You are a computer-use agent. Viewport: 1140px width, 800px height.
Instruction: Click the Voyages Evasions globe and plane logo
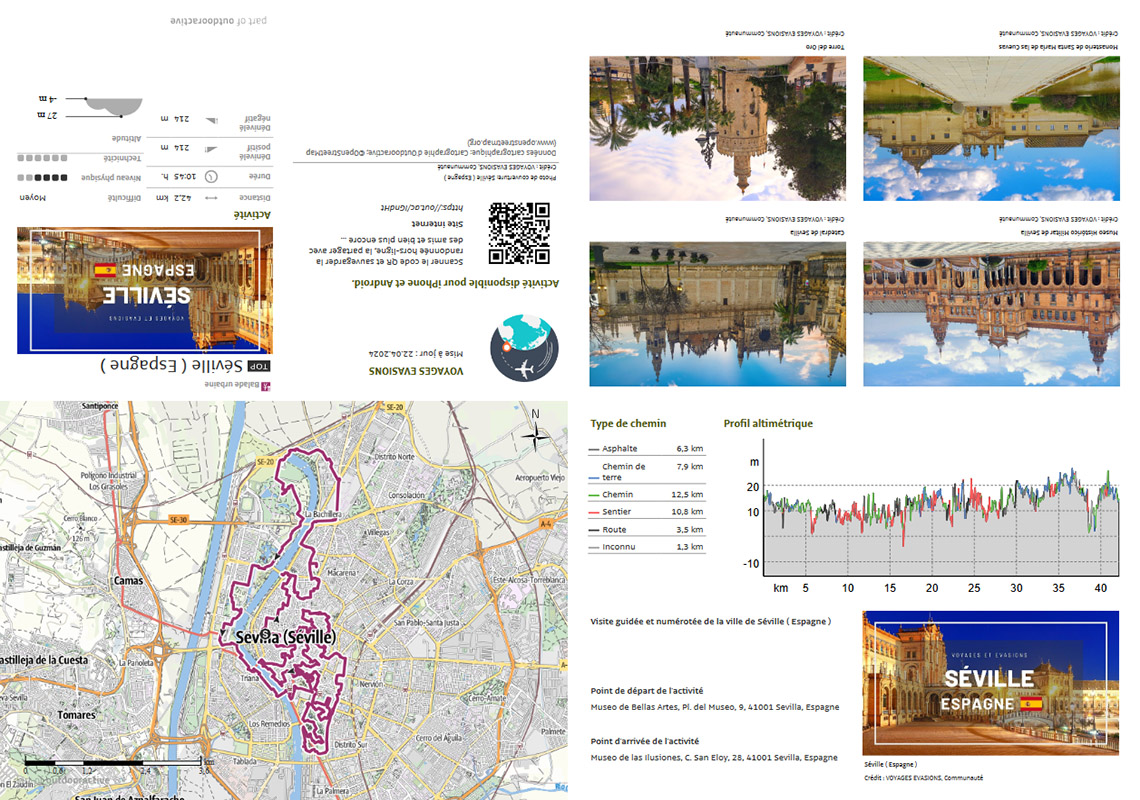tap(524, 348)
